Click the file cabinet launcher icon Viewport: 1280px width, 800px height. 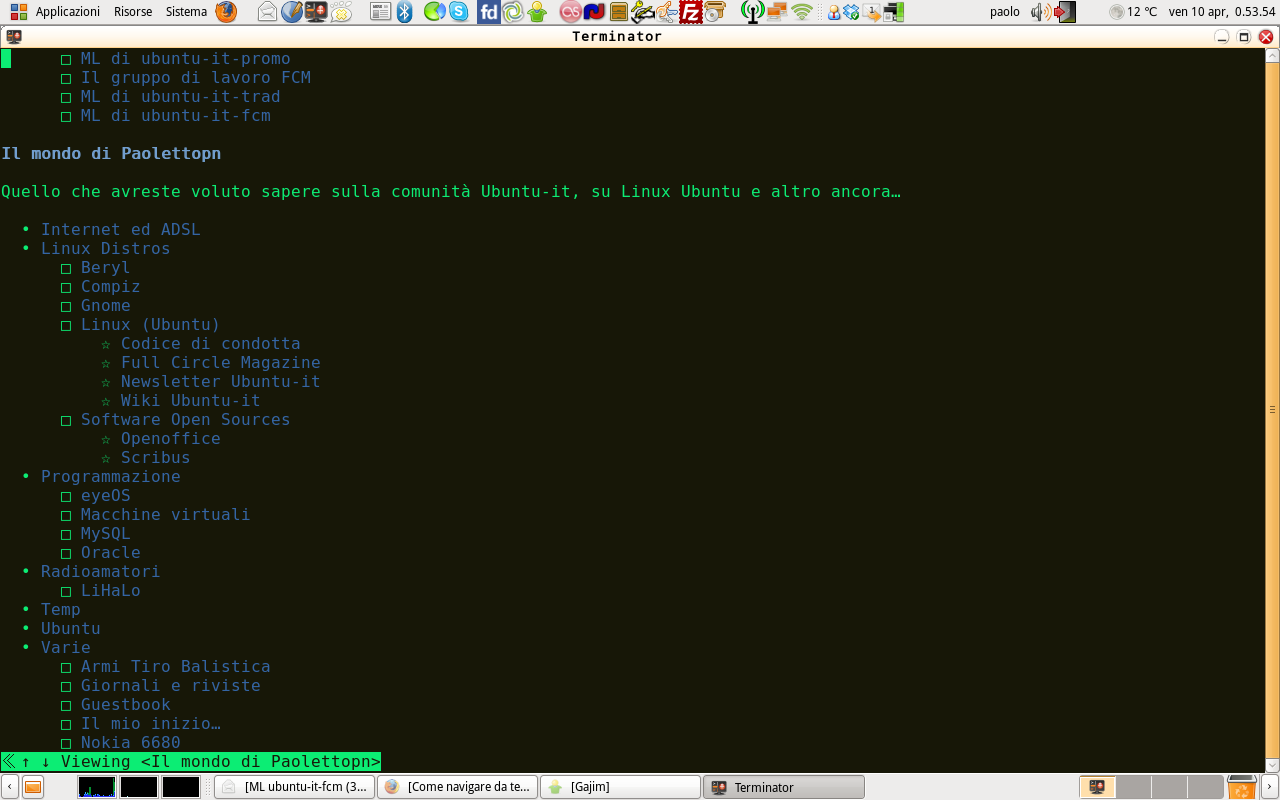(x=619, y=12)
